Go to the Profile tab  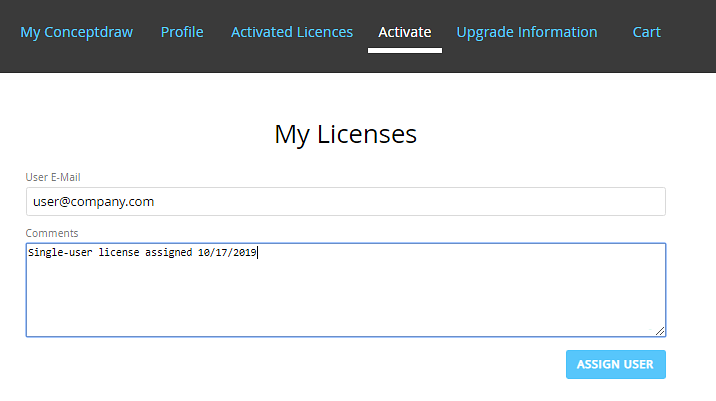click(182, 32)
